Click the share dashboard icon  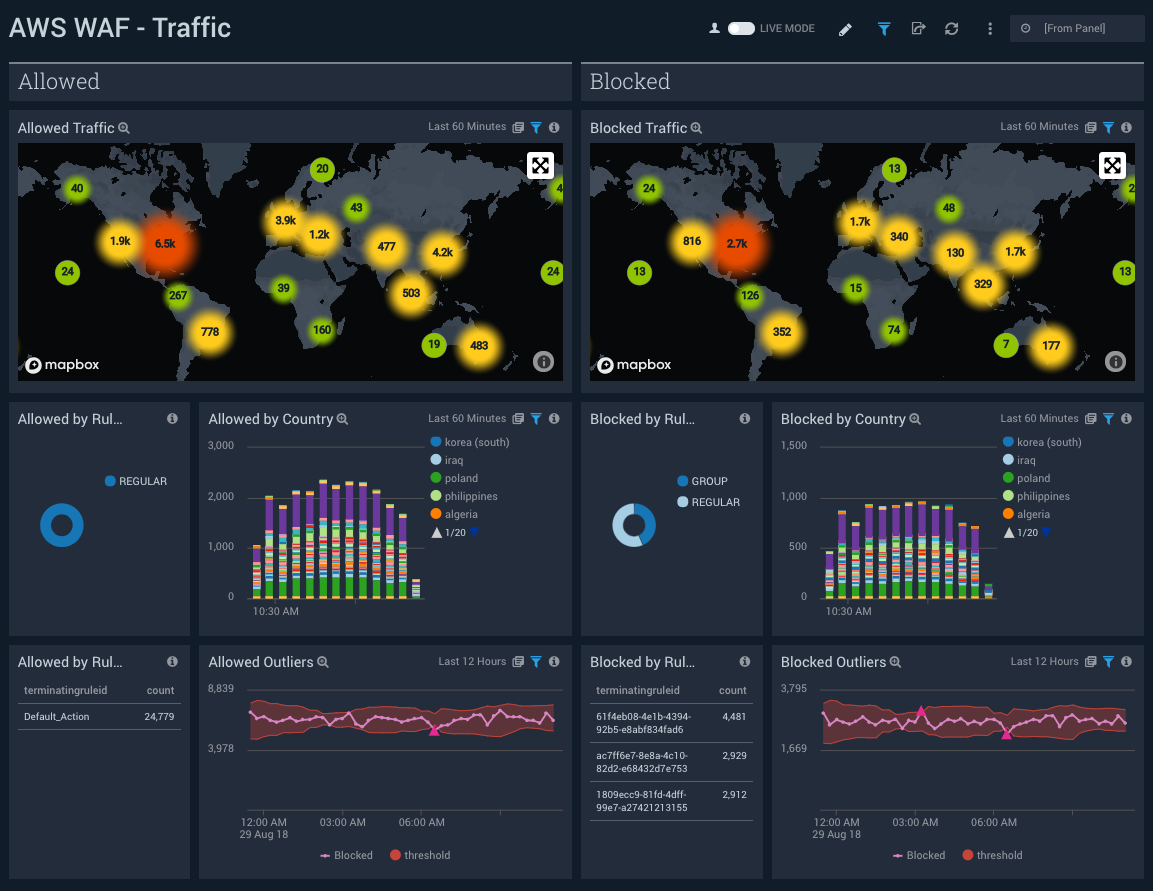(x=918, y=29)
